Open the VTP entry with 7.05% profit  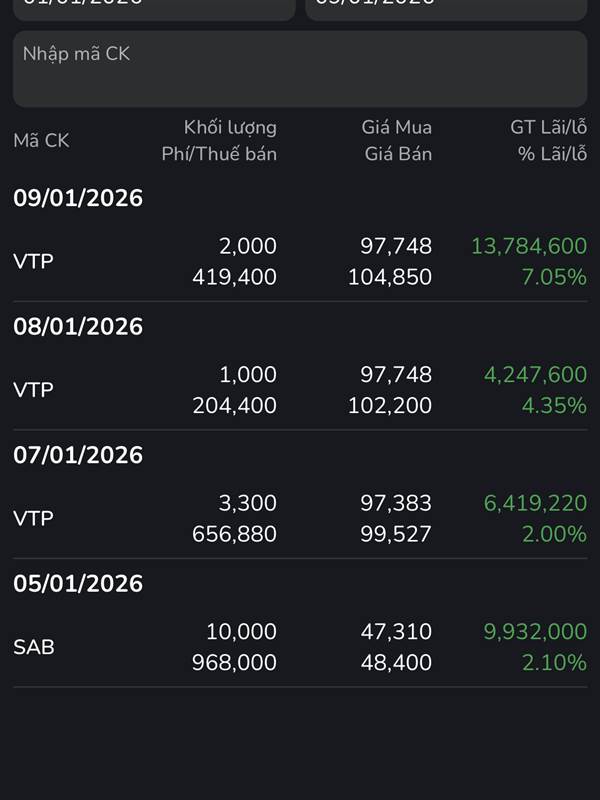click(x=33, y=262)
